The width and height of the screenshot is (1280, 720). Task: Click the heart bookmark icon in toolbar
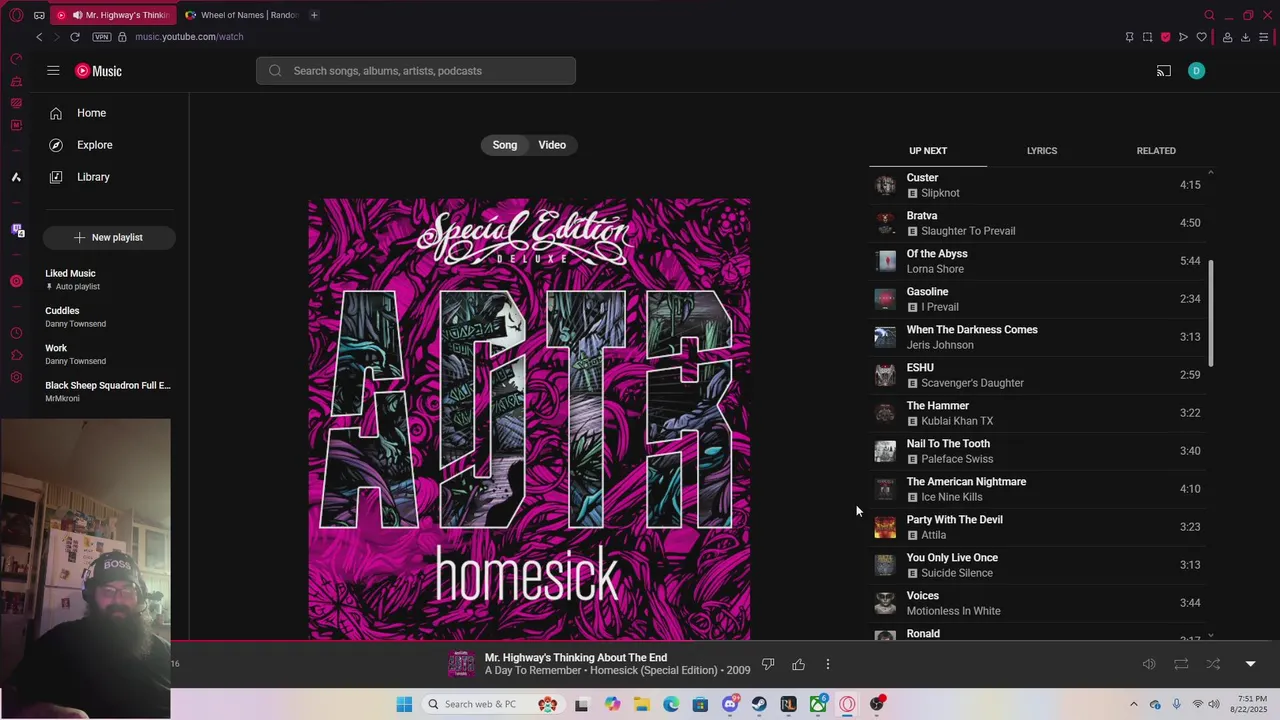pyautogui.click(x=1202, y=37)
